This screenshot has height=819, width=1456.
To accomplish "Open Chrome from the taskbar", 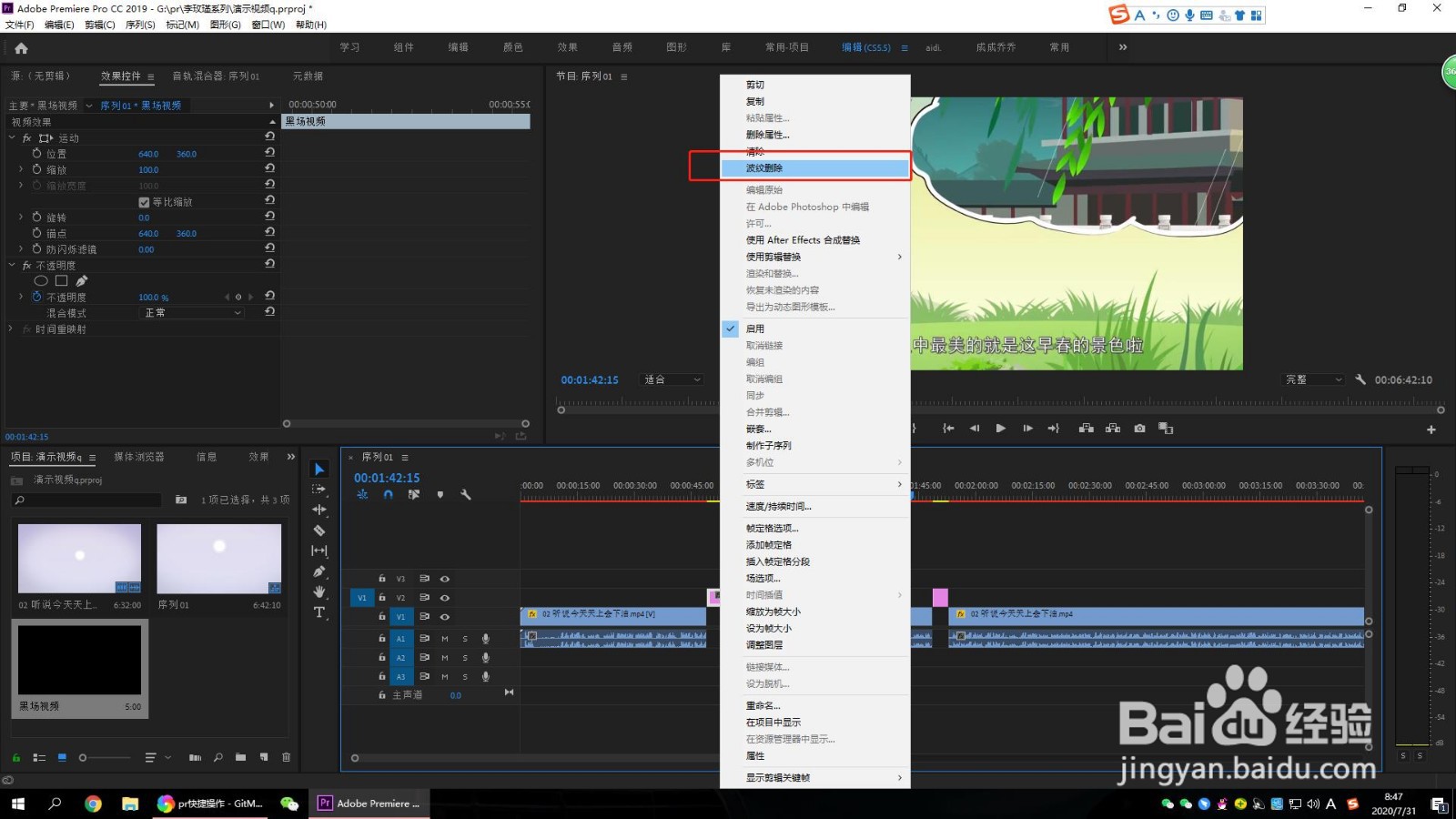I will [93, 804].
